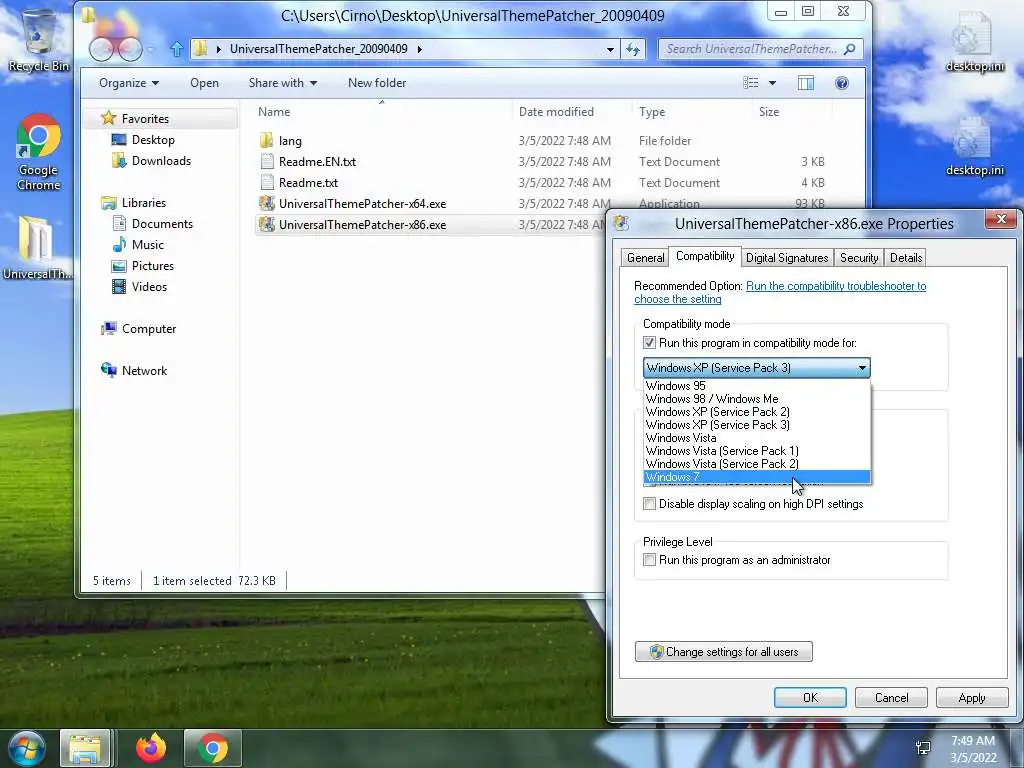Image resolution: width=1024 pixels, height=768 pixels.
Task: Click the Explorer forward navigation button
Action: pyautogui.click(x=130, y=49)
